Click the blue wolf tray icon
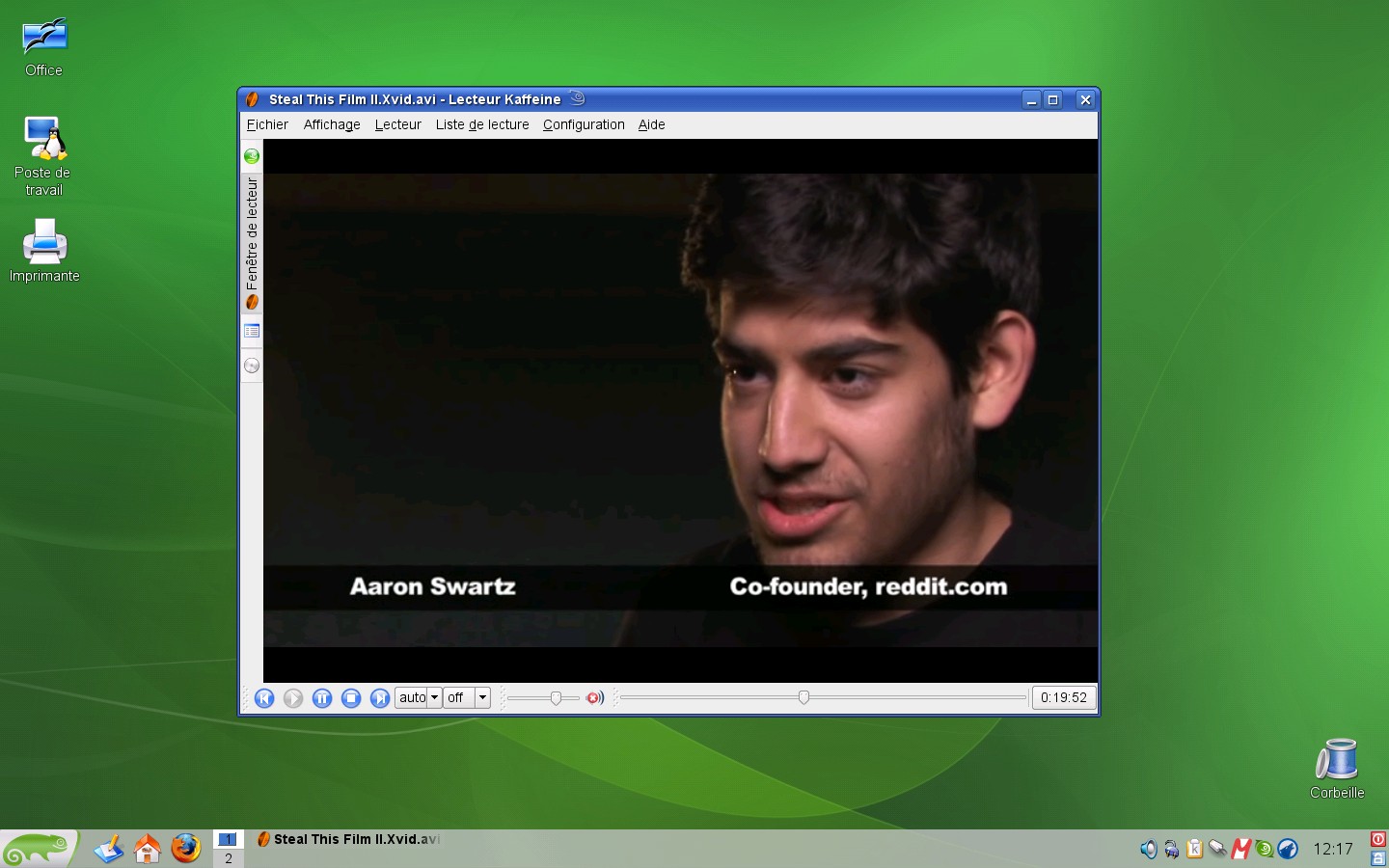This screenshot has height=868, width=1389. [x=1288, y=849]
